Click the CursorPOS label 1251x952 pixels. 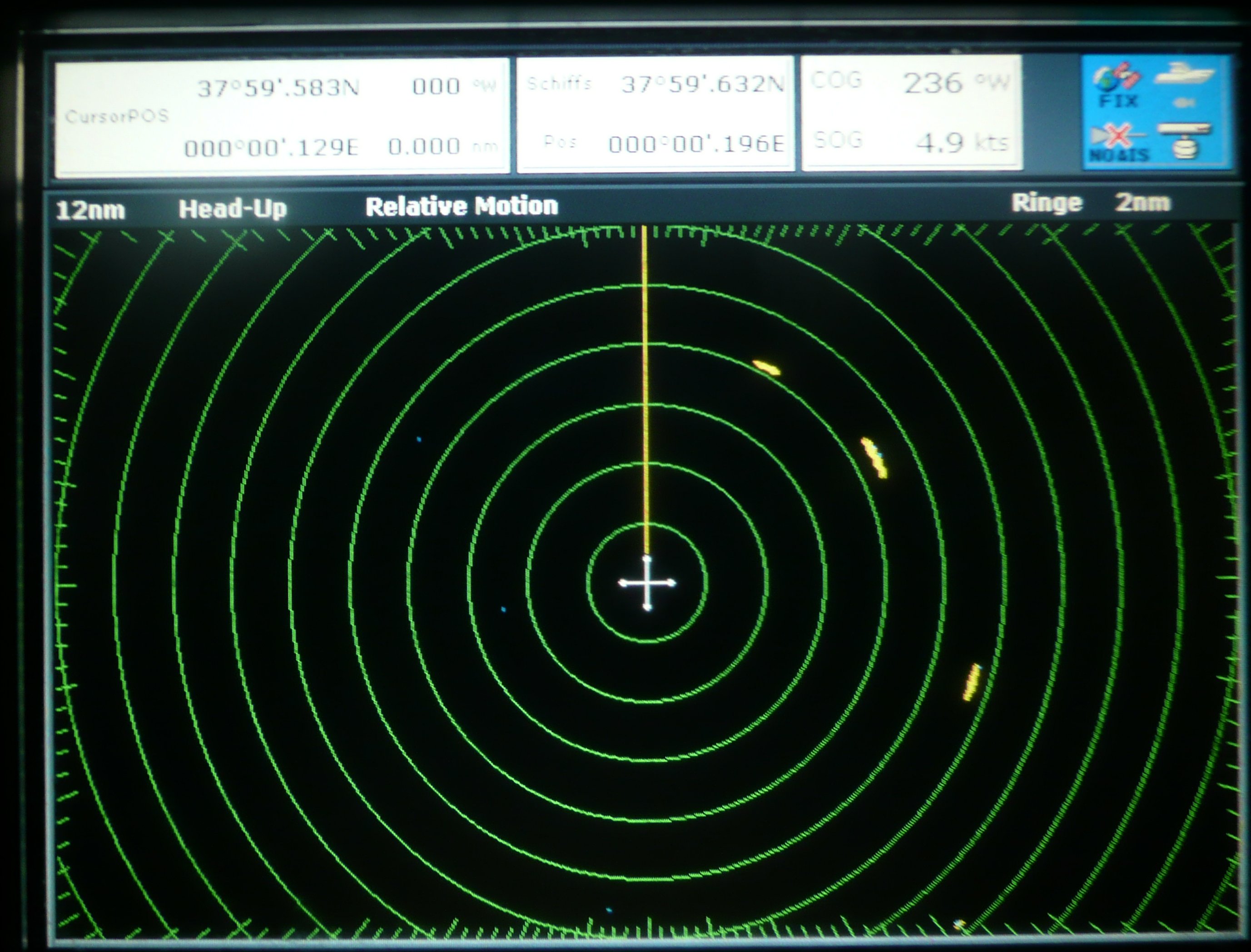pos(117,116)
